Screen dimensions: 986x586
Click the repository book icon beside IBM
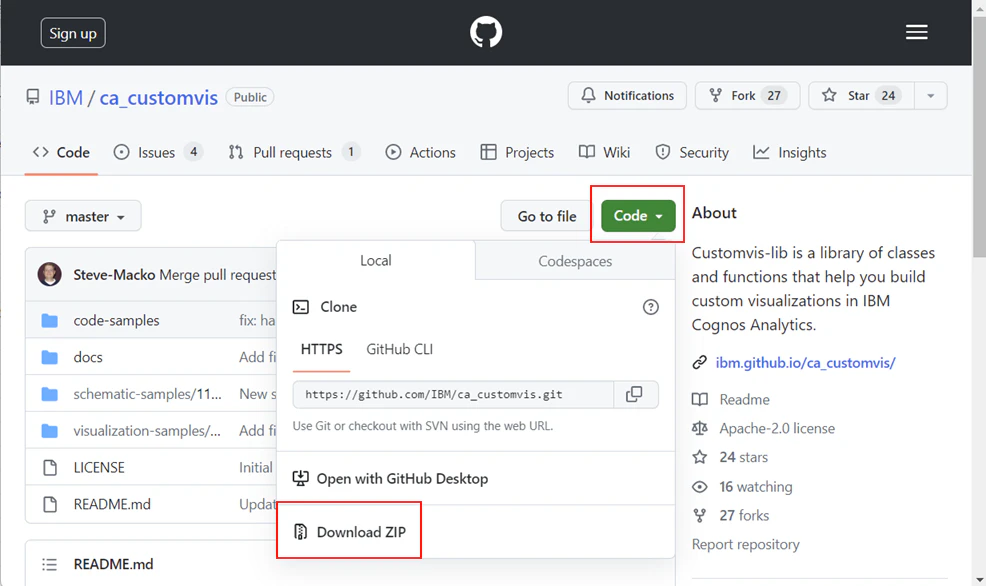tap(33, 97)
